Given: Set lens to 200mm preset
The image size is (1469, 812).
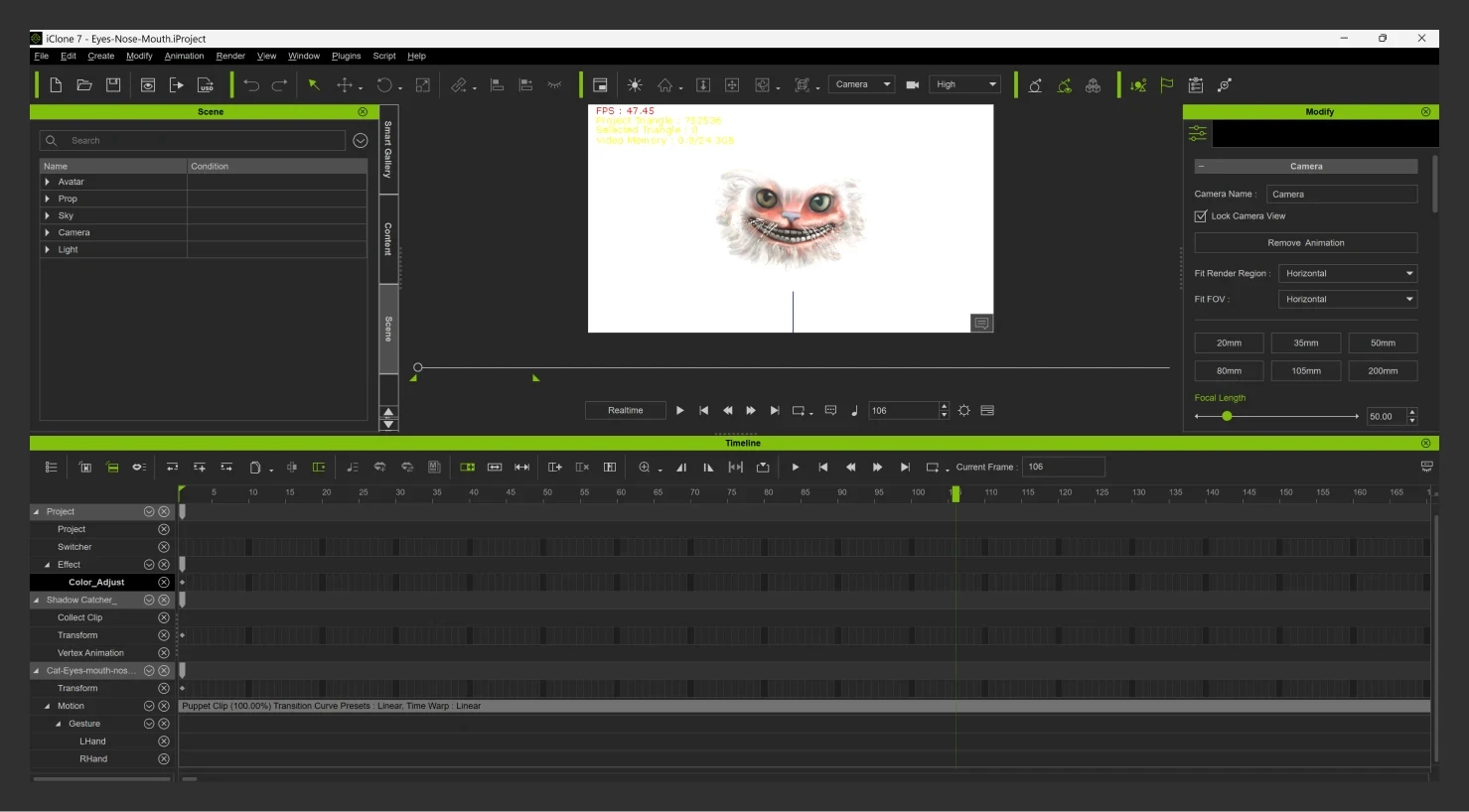Looking at the screenshot, I should point(1383,370).
